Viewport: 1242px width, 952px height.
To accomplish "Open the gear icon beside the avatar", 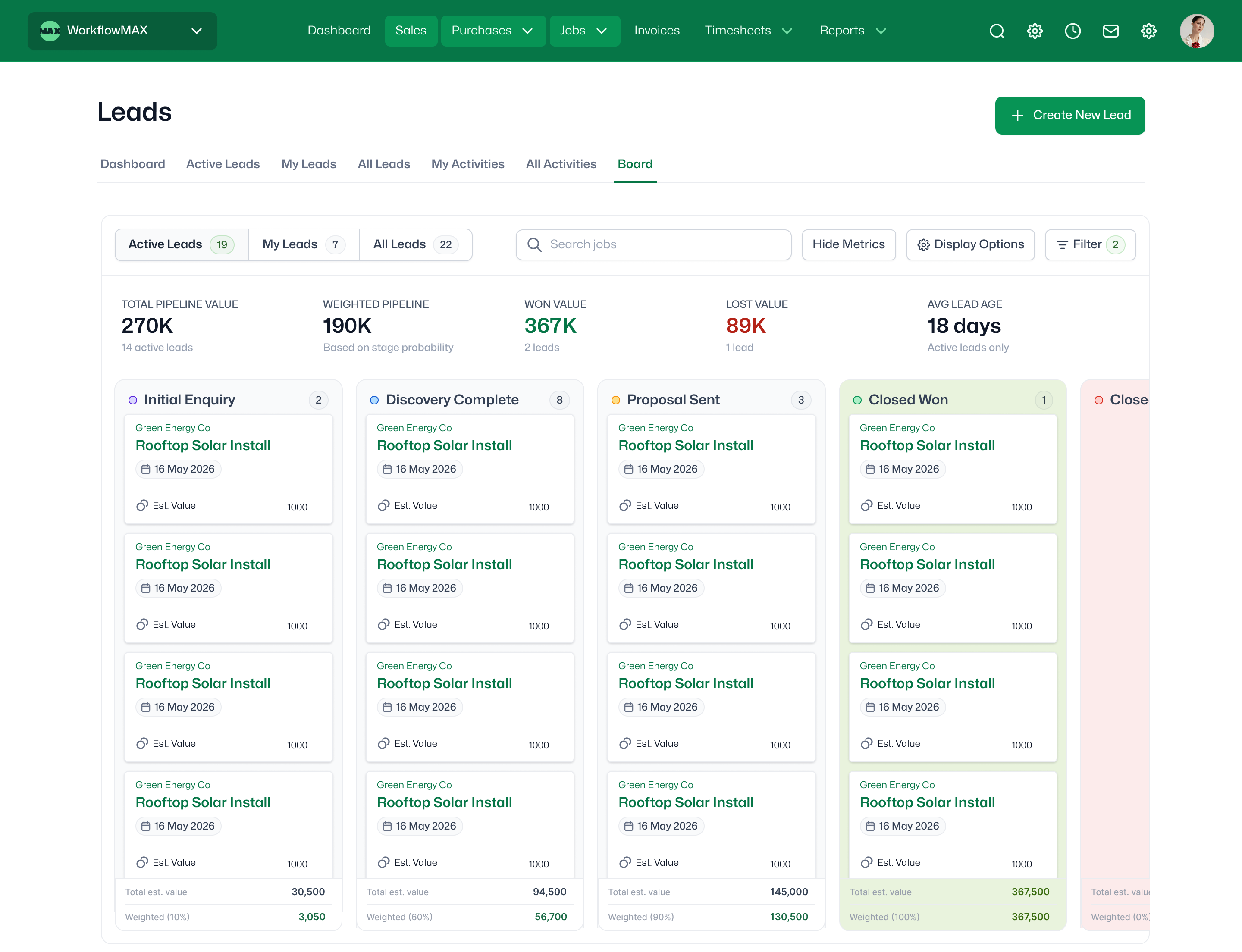I will point(1148,31).
